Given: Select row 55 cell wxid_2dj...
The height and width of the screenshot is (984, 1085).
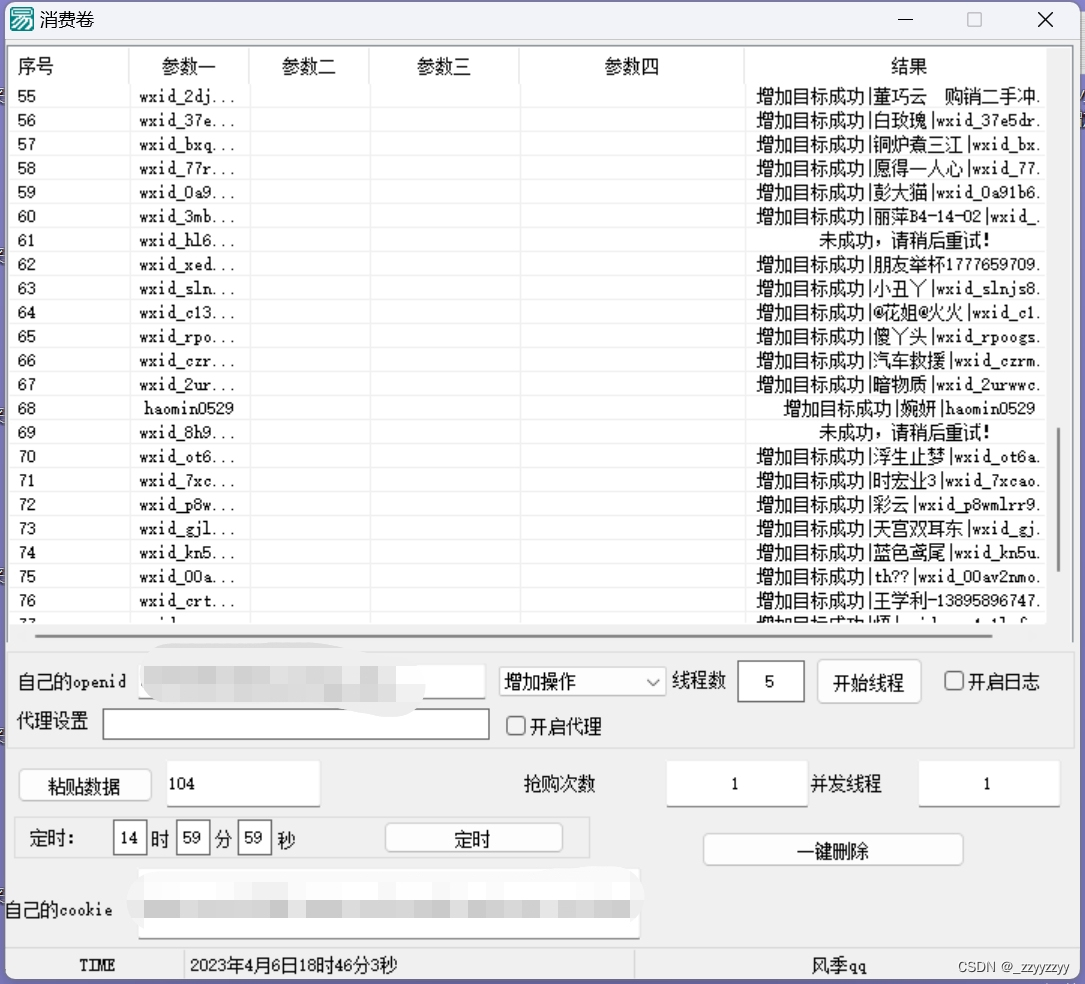Looking at the screenshot, I should coord(189,96).
